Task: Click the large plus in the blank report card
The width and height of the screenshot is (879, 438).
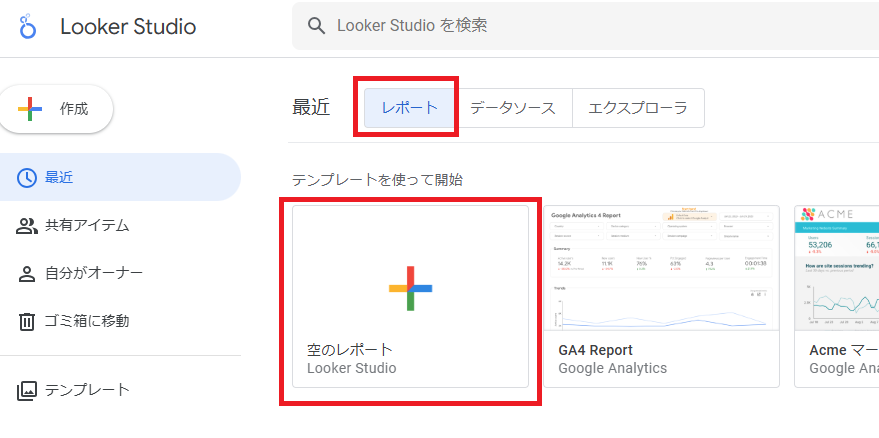Action: click(410, 288)
